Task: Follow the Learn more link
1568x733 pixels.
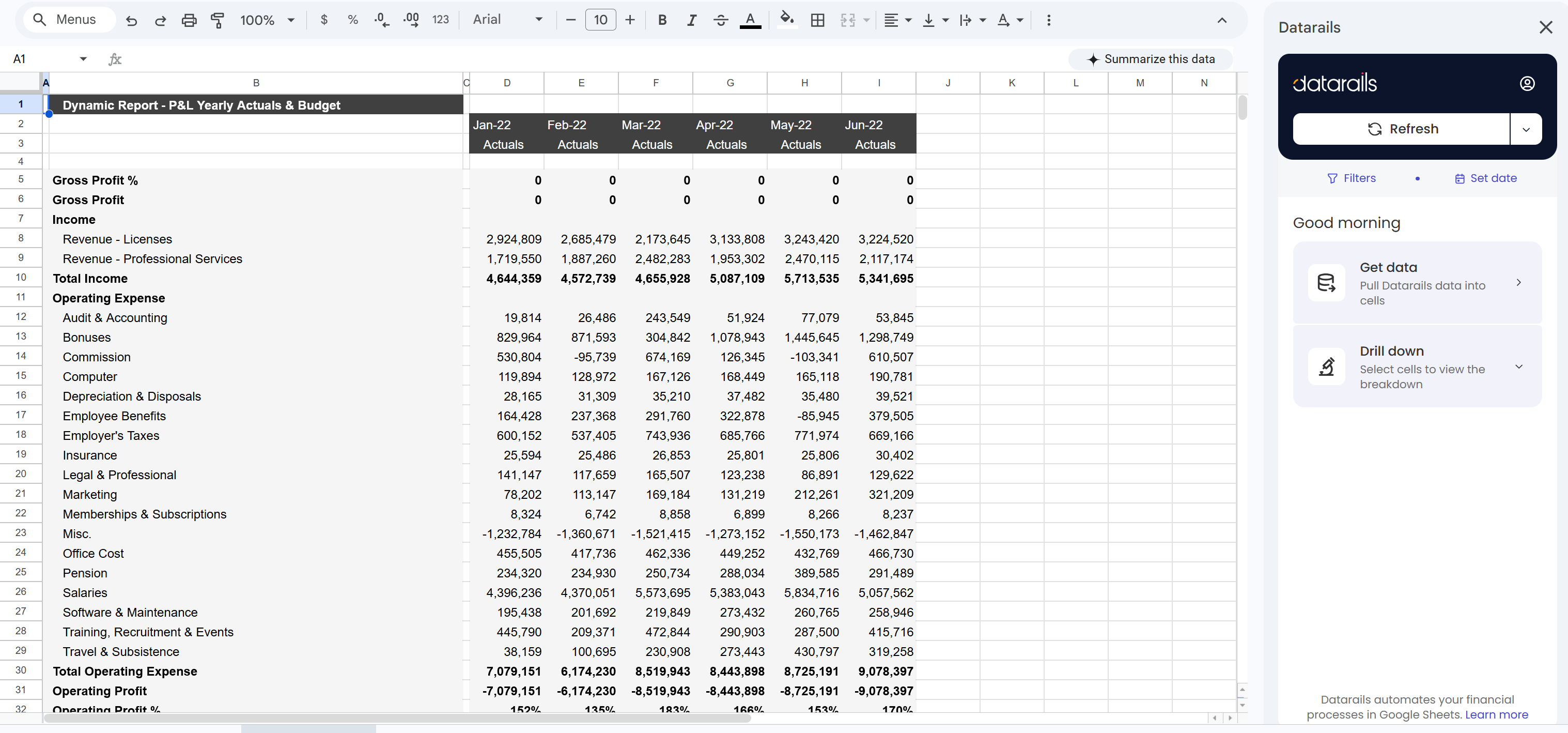Action: pyautogui.click(x=1496, y=715)
